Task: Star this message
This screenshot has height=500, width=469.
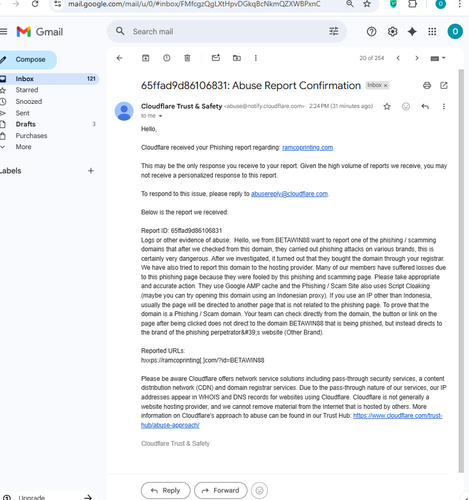Action: (x=387, y=107)
